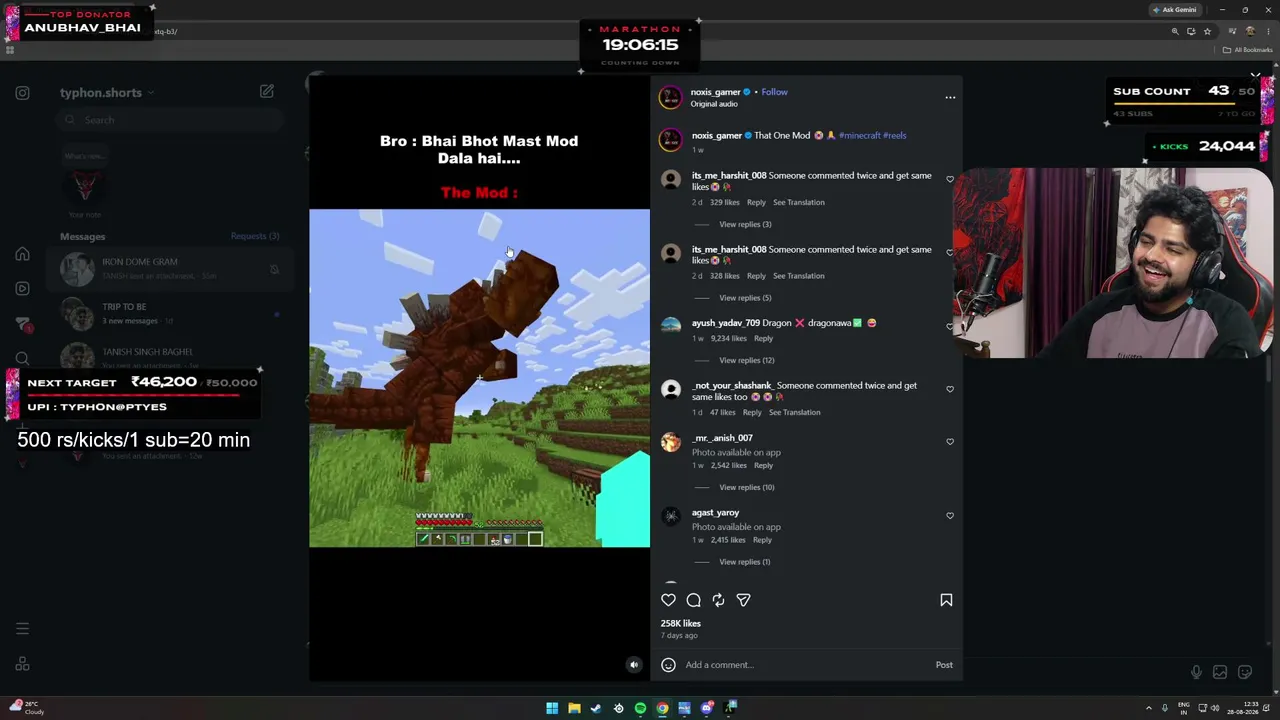Click the Search box in the messages panel
The image size is (1280, 720).
pos(170,120)
